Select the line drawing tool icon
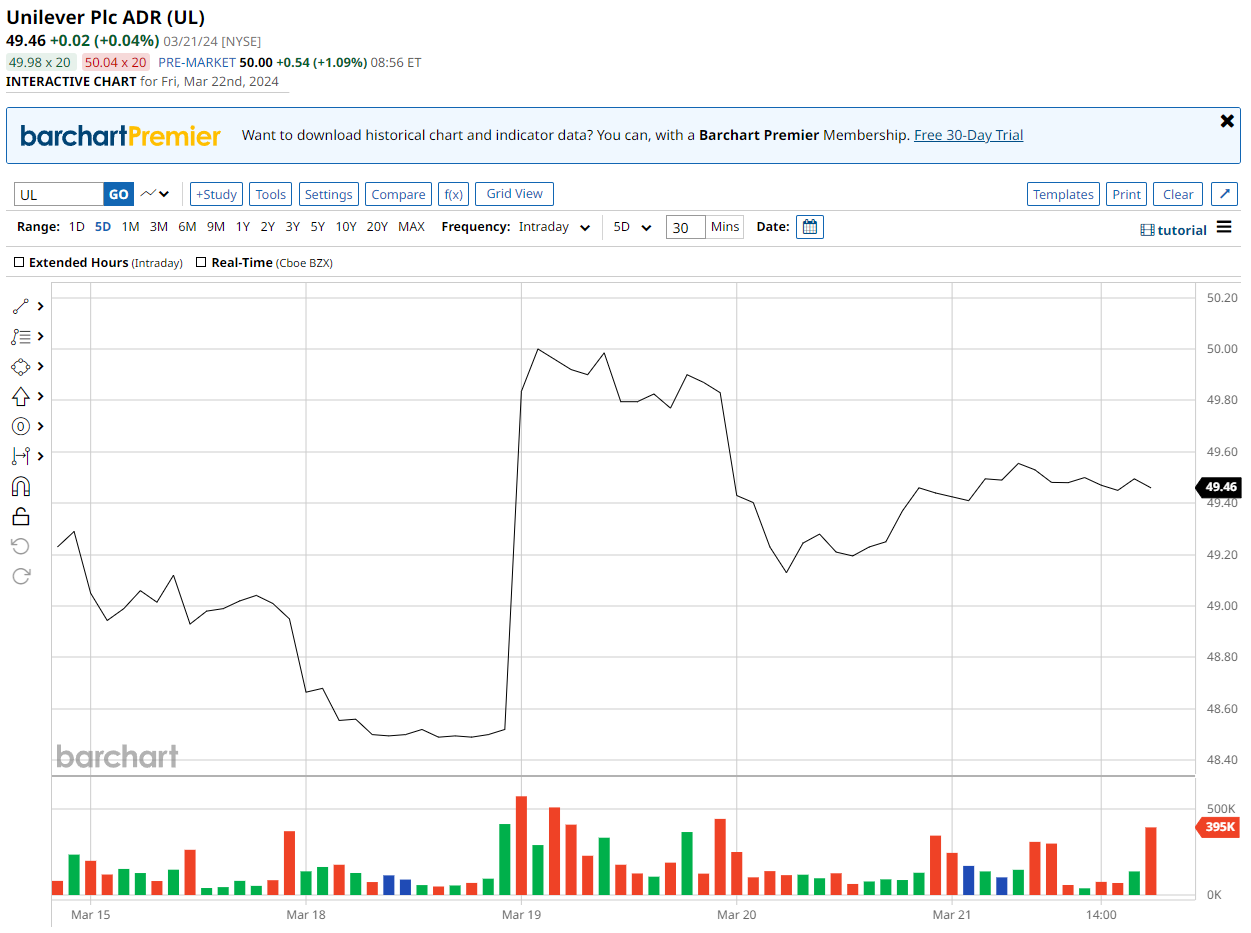The image size is (1251, 933). [20, 306]
